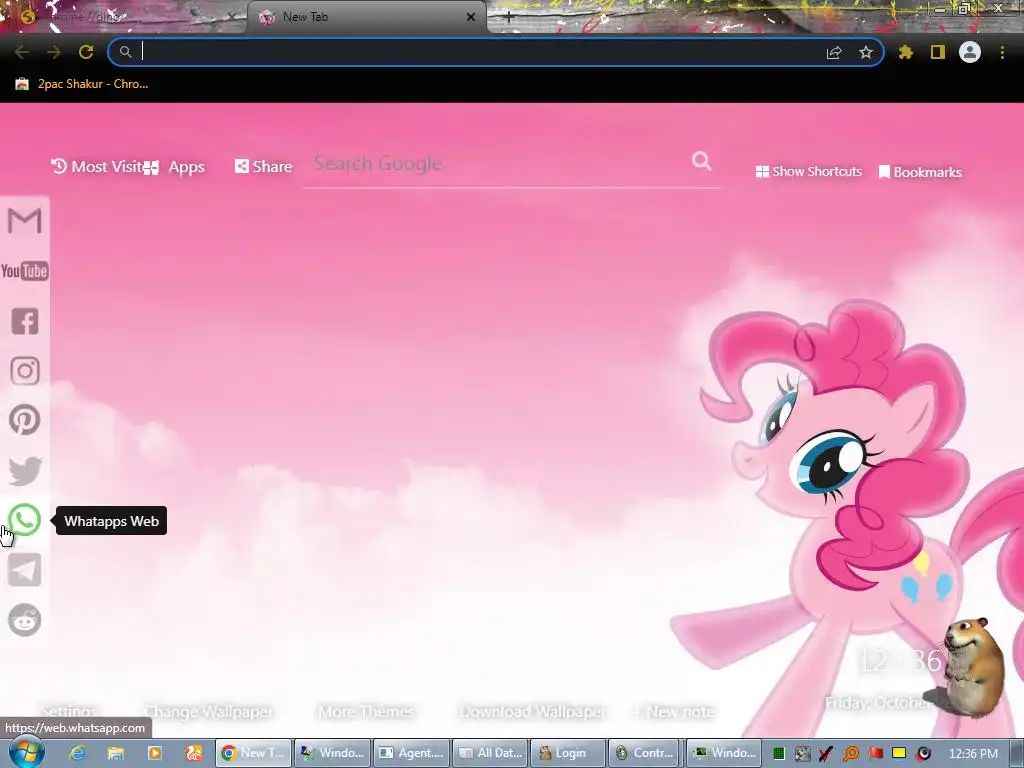Open Facebook from the sidebar
The width and height of the screenshot is (1024, 768).
[x=25, y=321]
